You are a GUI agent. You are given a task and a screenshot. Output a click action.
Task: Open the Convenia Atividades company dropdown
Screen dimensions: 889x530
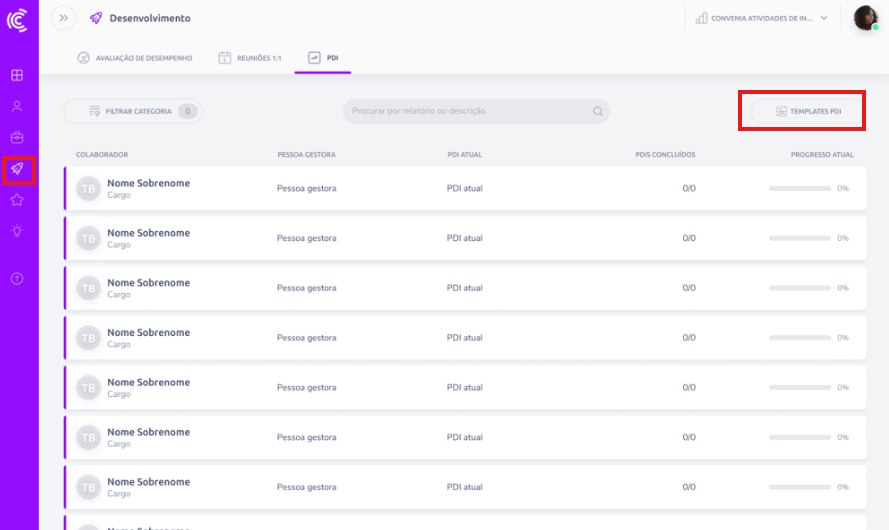tap(762, 18)
